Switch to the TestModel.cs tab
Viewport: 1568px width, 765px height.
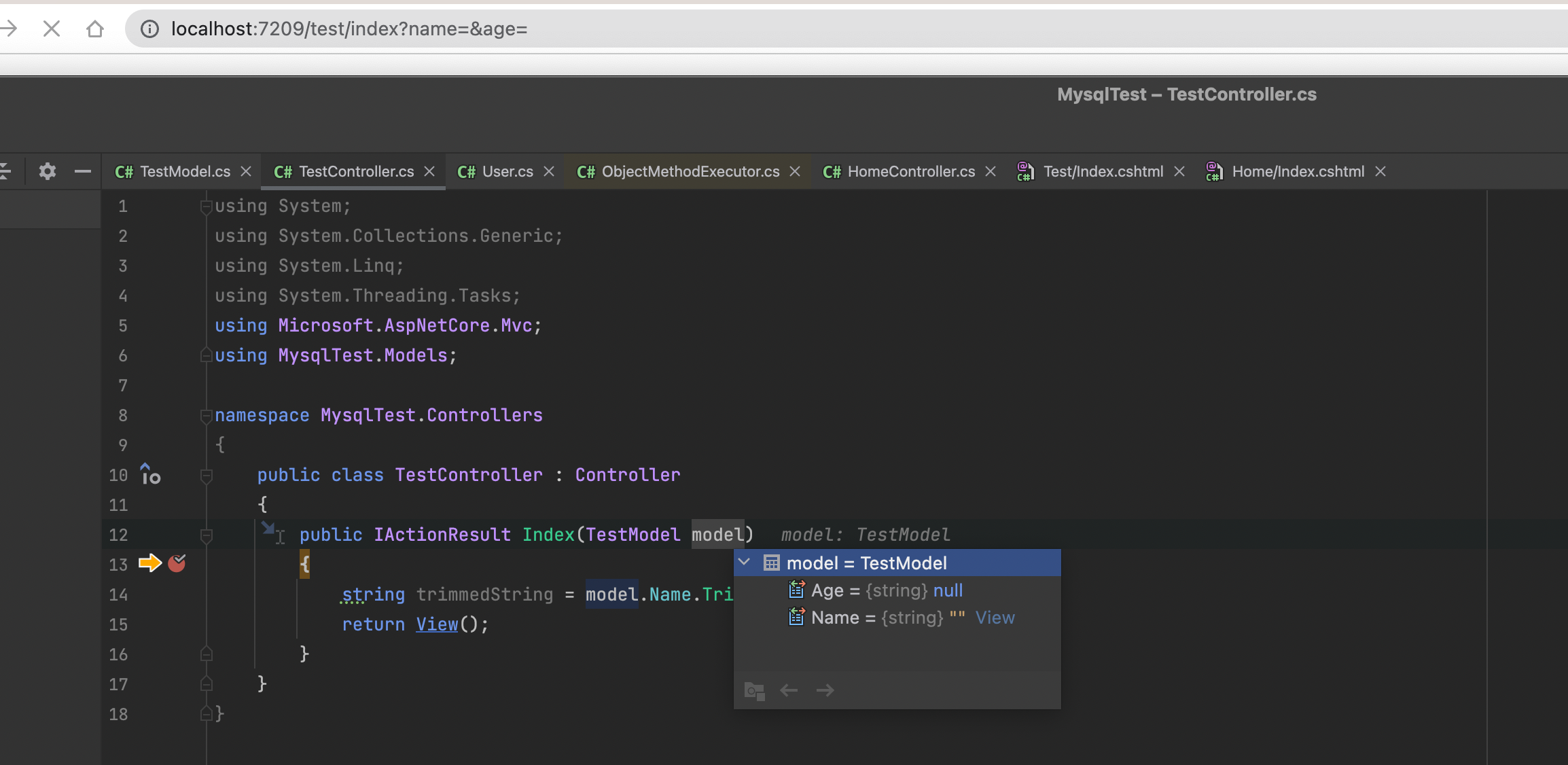click(x=173, y=171)
